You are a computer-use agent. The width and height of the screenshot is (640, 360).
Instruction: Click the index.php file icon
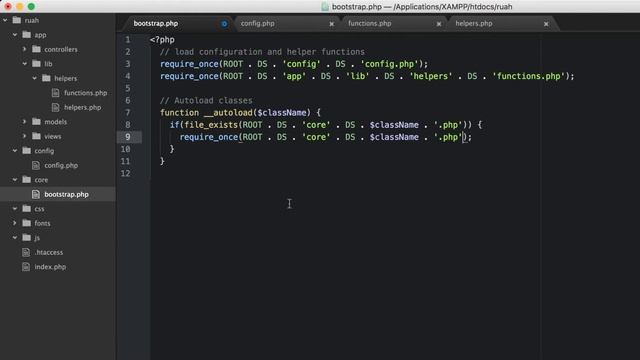pyautogui.click(x=26, y=267)
